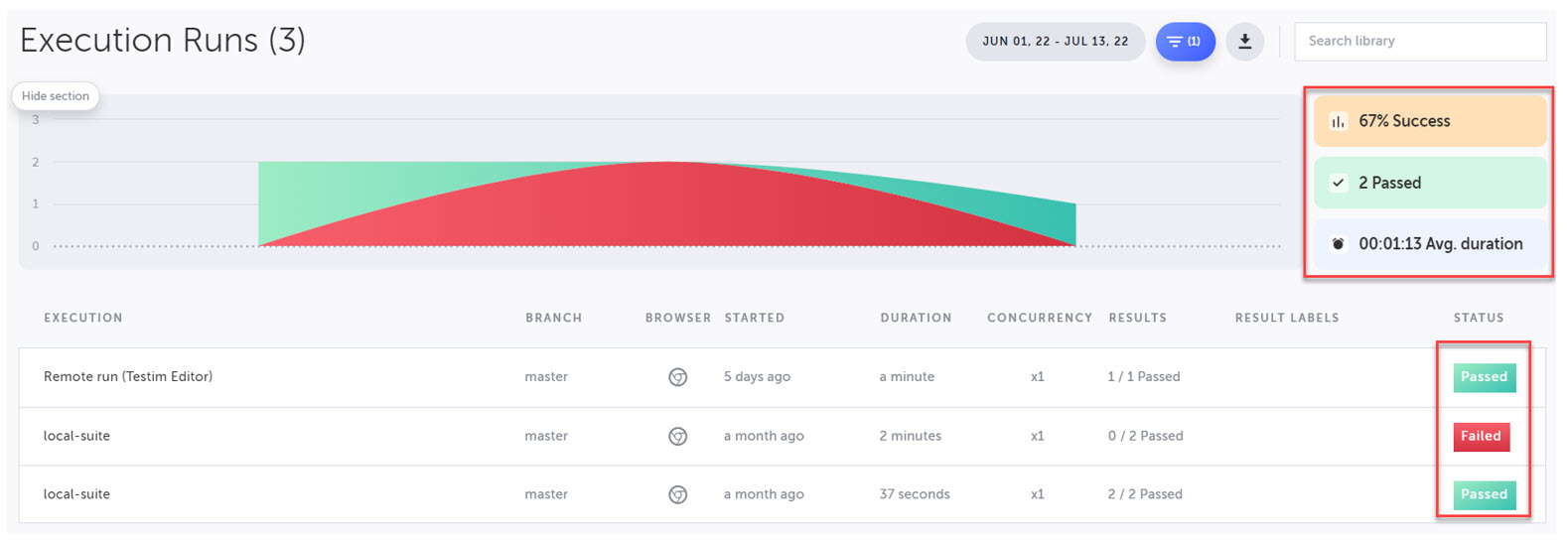
Task: Click Chrome browser icon in Remote run row
Action: pos(677,377)
